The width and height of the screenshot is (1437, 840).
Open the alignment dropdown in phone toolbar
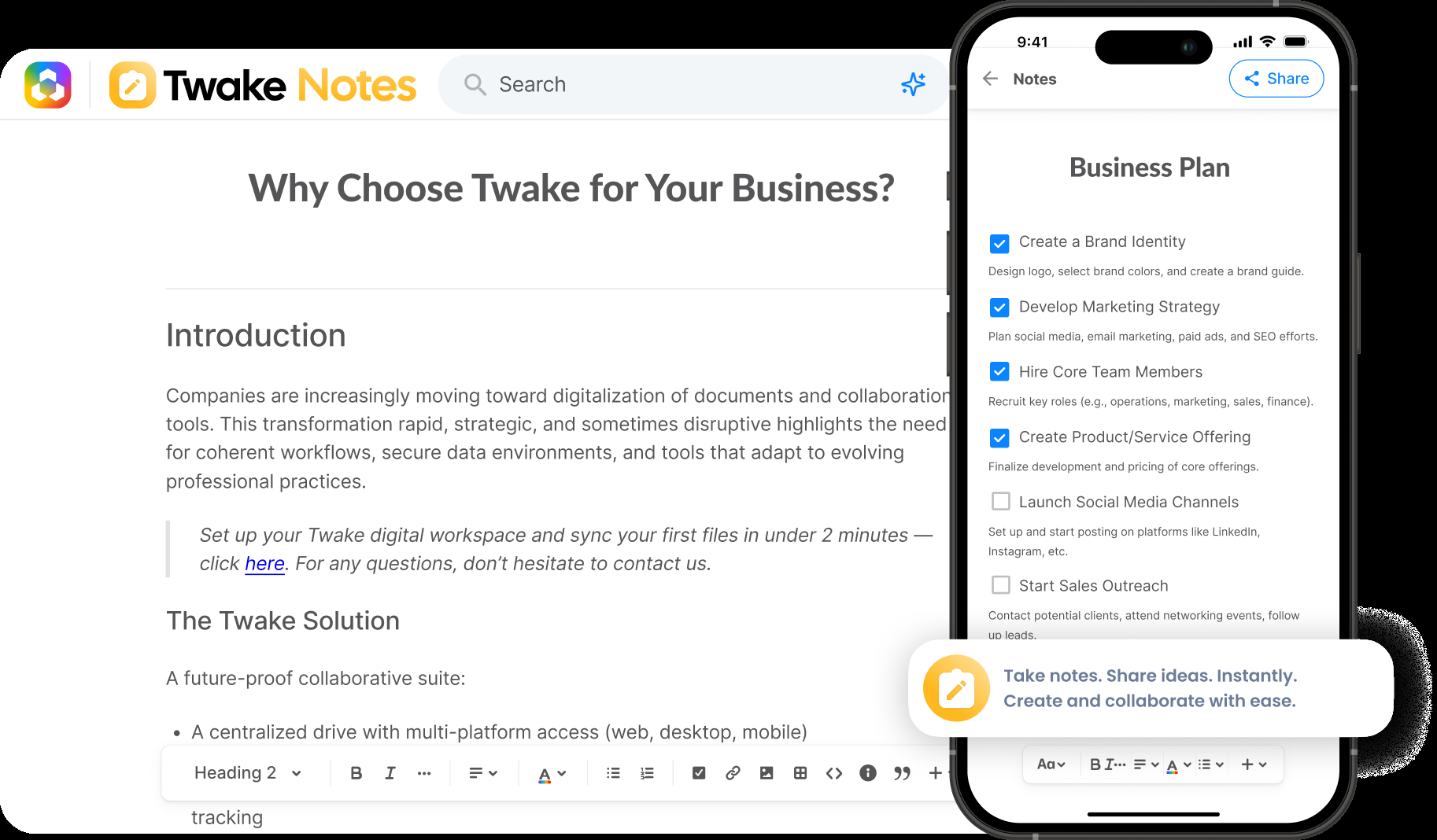tap(1146, 764)
